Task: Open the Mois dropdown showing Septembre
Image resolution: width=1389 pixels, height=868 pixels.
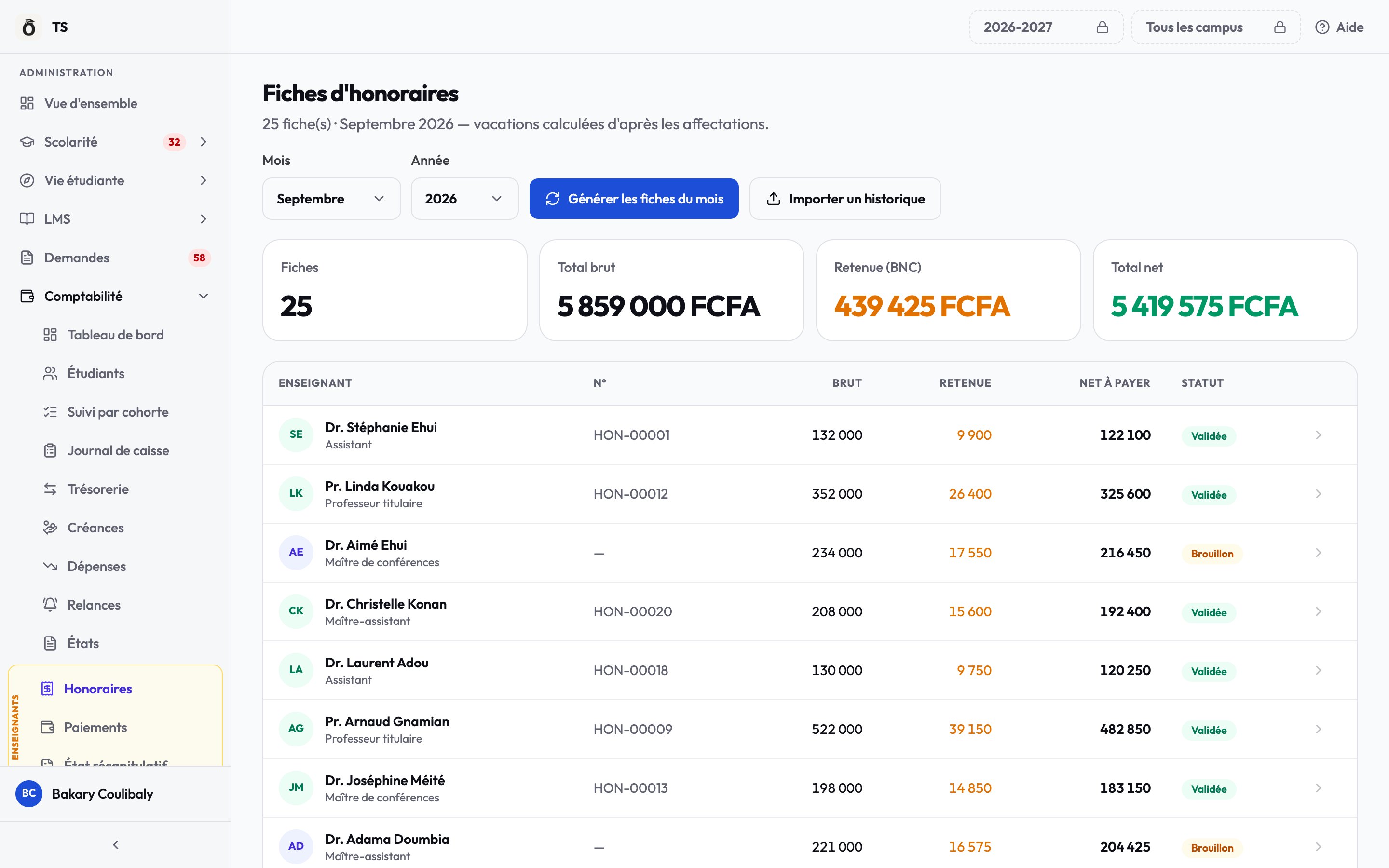Action: [x=331, y=199]
